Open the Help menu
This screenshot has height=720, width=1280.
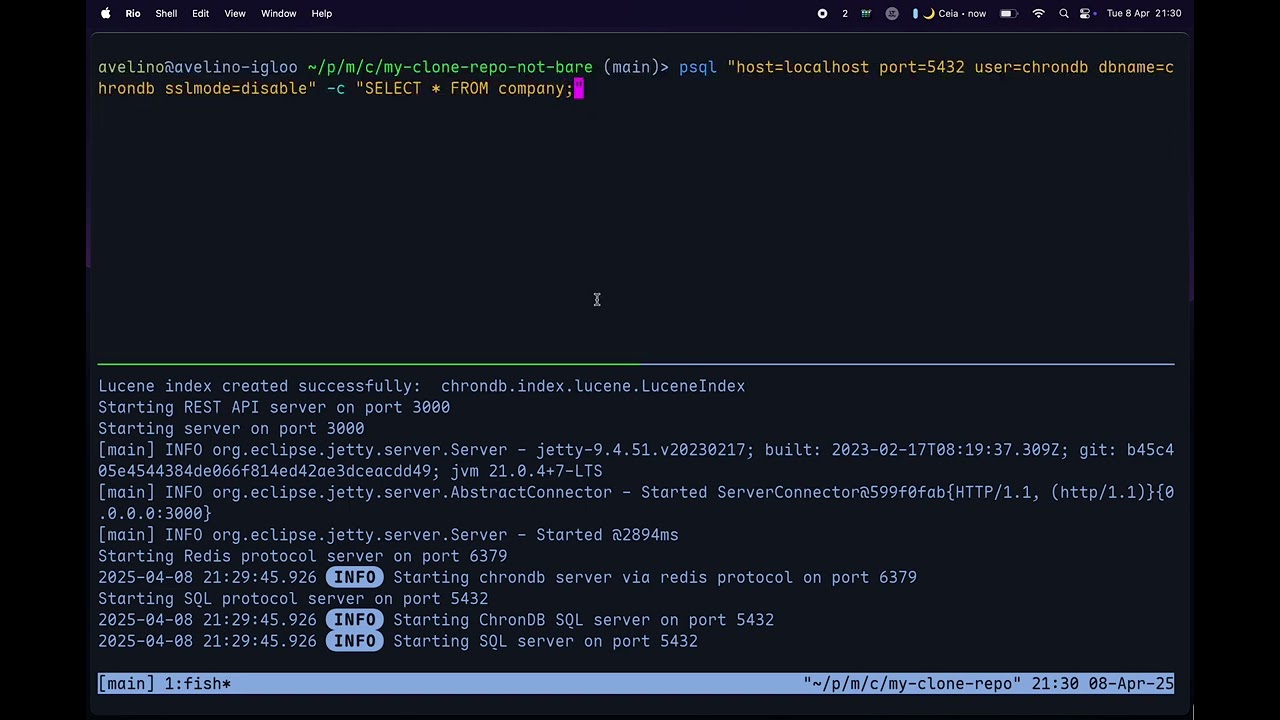[x=322, y=13]
